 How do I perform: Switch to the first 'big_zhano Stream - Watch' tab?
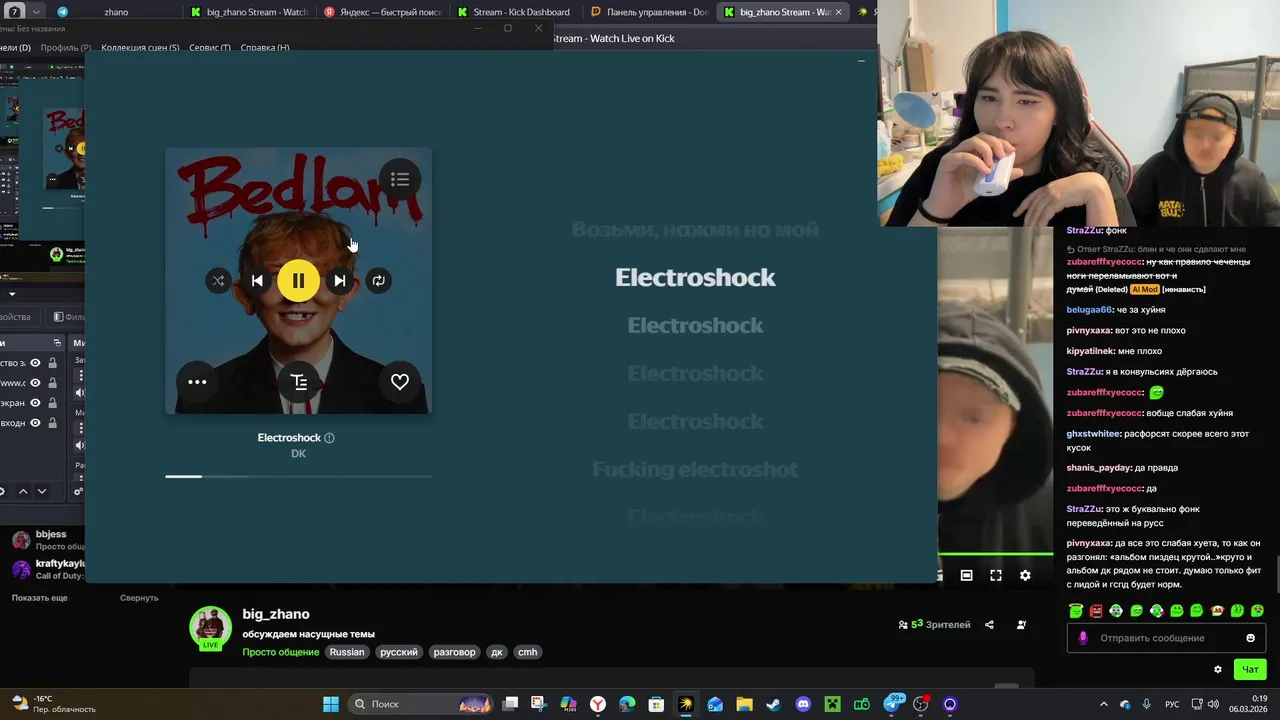tap(250, 12)
